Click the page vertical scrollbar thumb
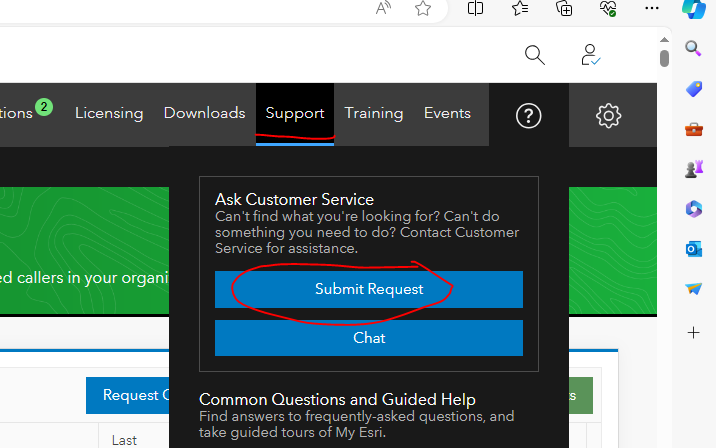 [x=664, y=58]
